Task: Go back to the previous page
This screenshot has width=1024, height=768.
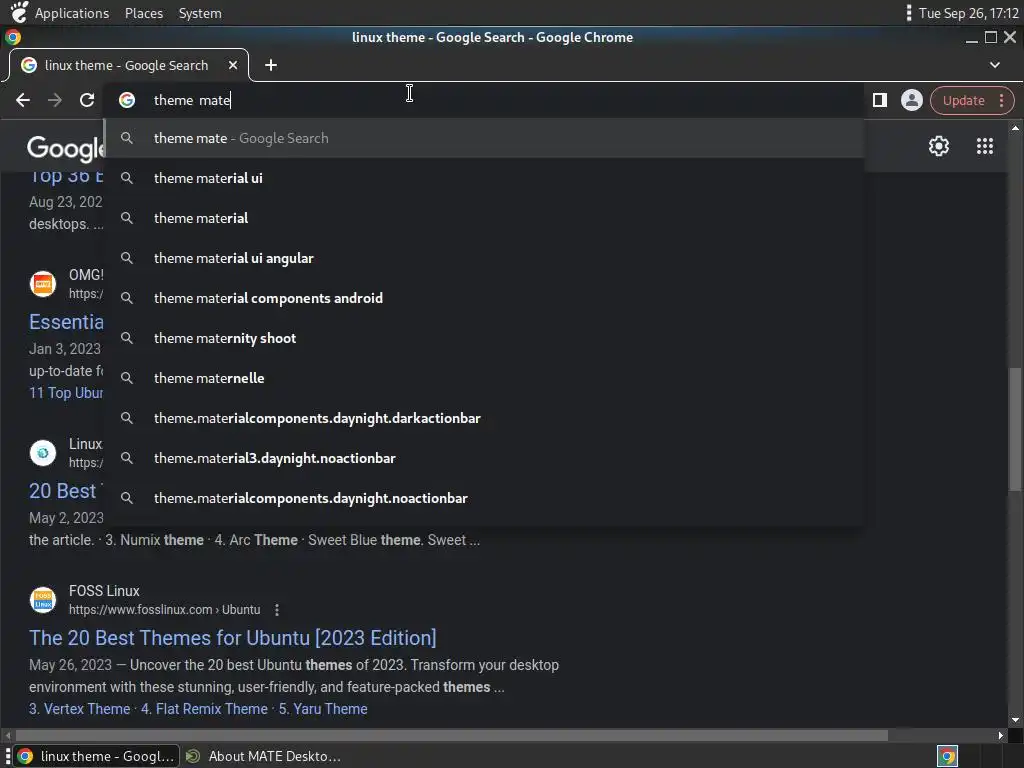Action: click(23, 100)
